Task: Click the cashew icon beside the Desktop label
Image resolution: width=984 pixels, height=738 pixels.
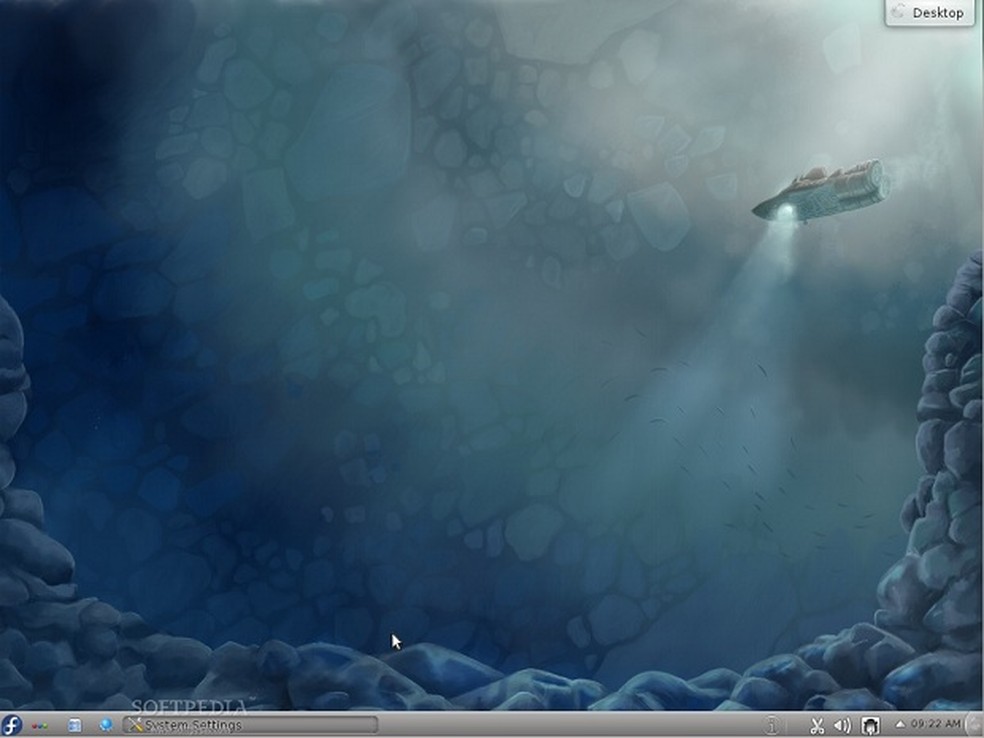Action: pos(896,13)
